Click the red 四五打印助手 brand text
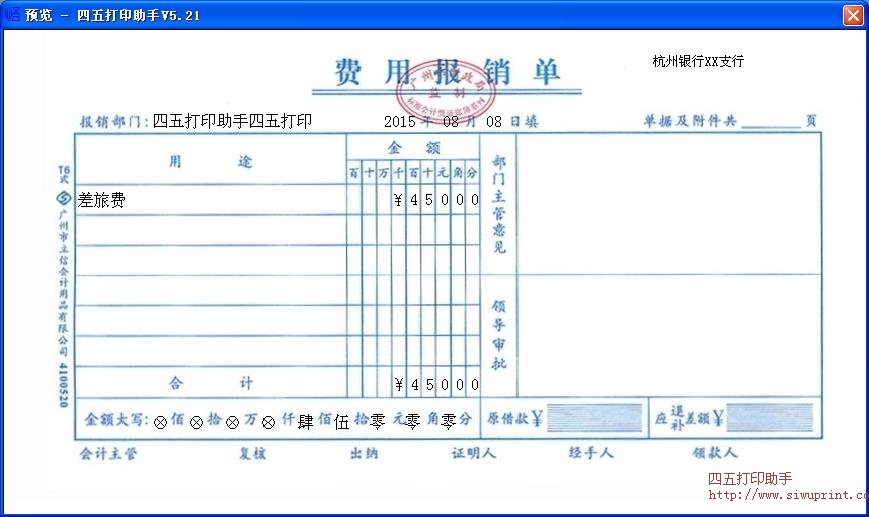Viewport: 869px width, 517px height. (750, 479)
